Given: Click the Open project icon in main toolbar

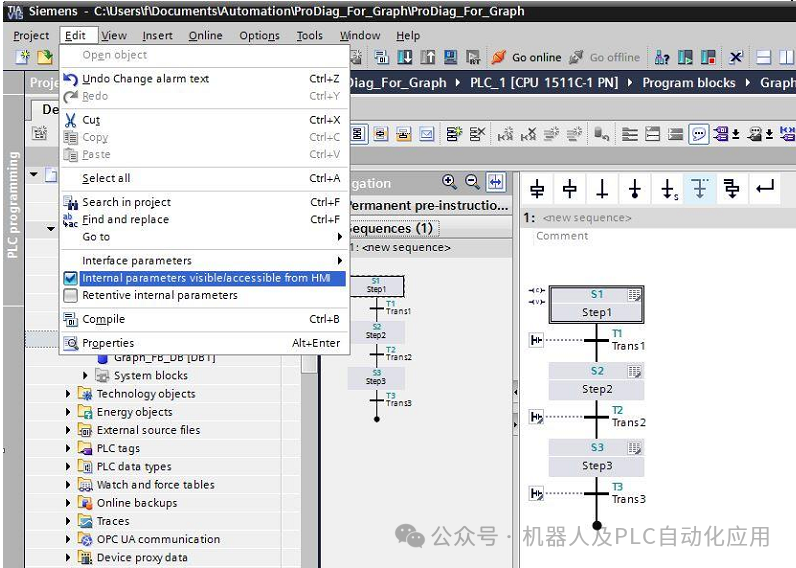Looking at the screenshot, I should coord(45,57).
